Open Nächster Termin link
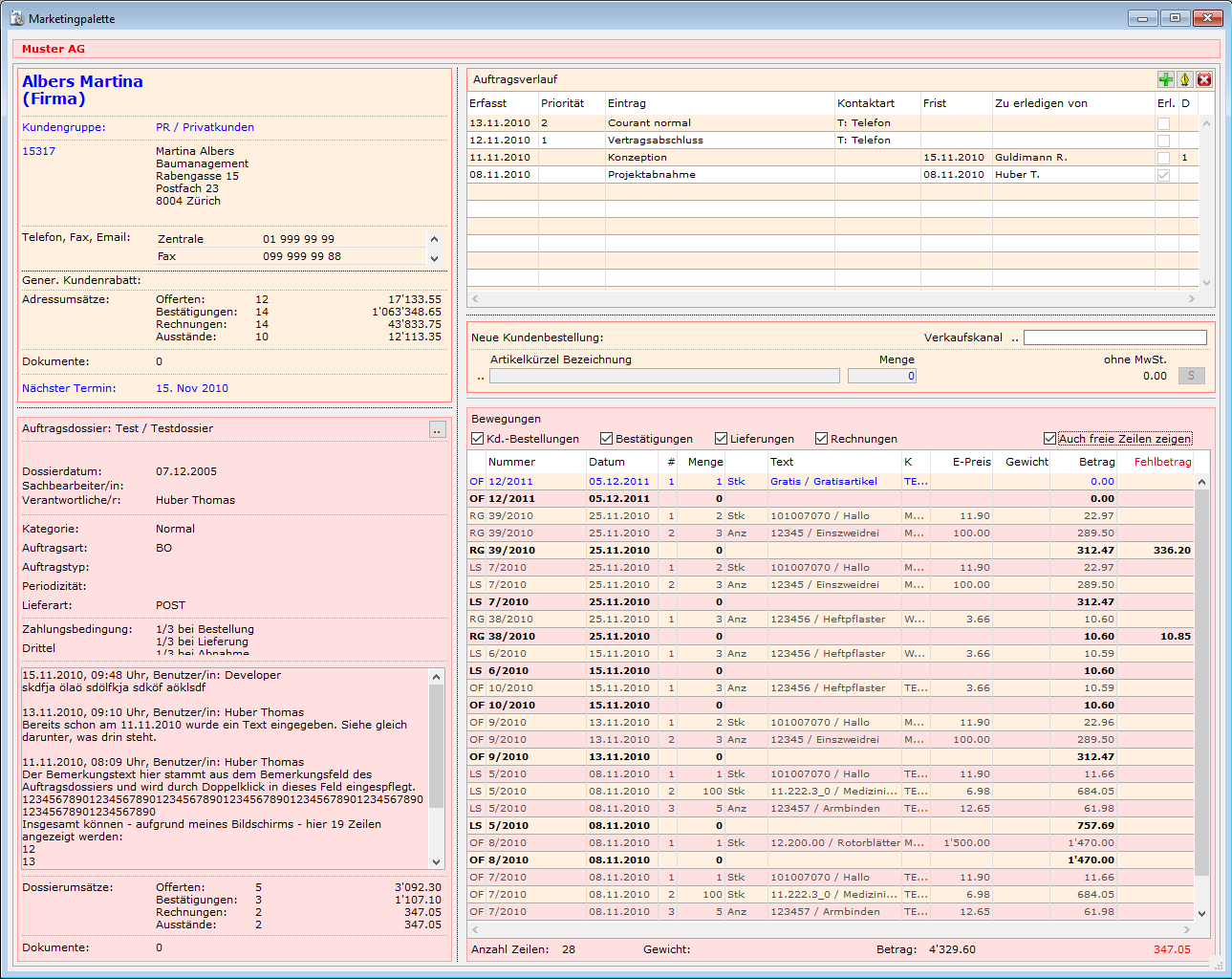 (x=69, y=388)
